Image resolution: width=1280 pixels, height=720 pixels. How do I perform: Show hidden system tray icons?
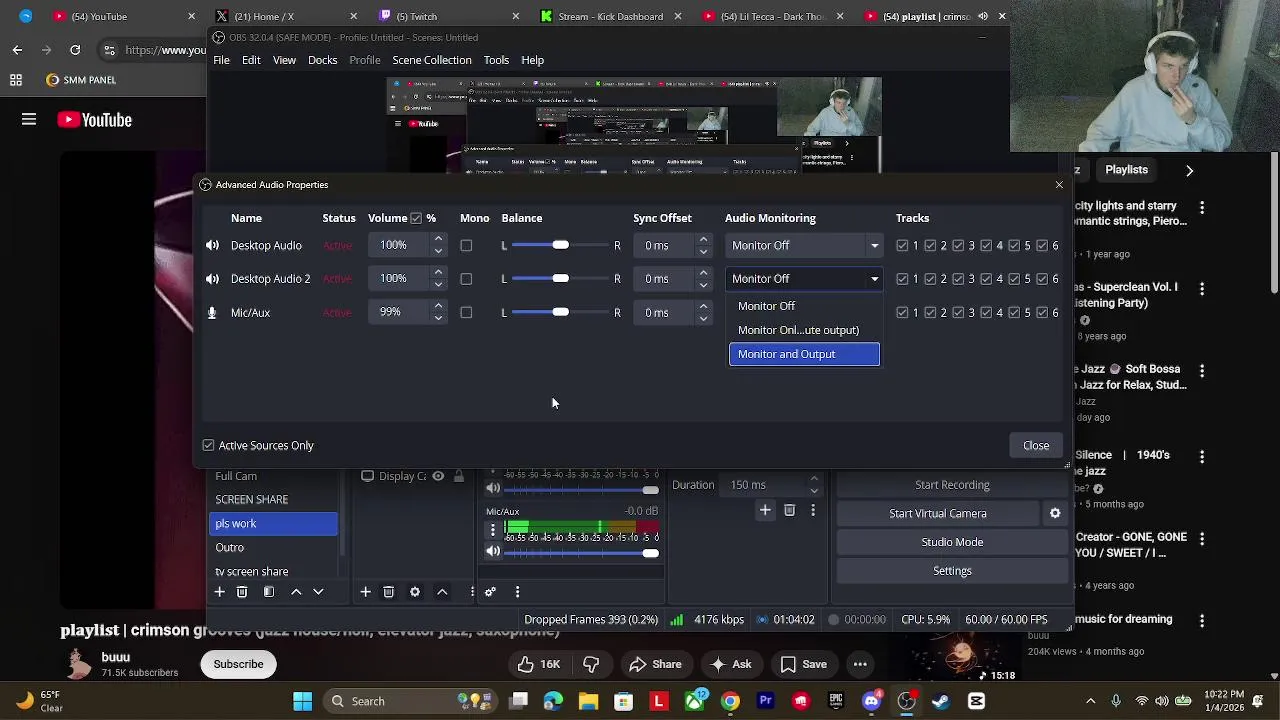click(1090, 701)
